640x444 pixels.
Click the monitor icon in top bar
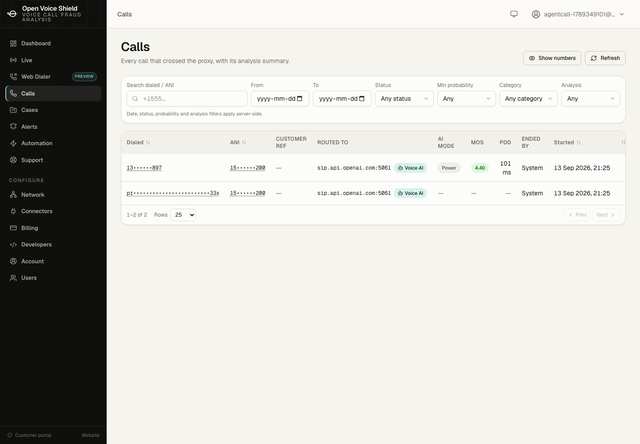coord(514,14)
